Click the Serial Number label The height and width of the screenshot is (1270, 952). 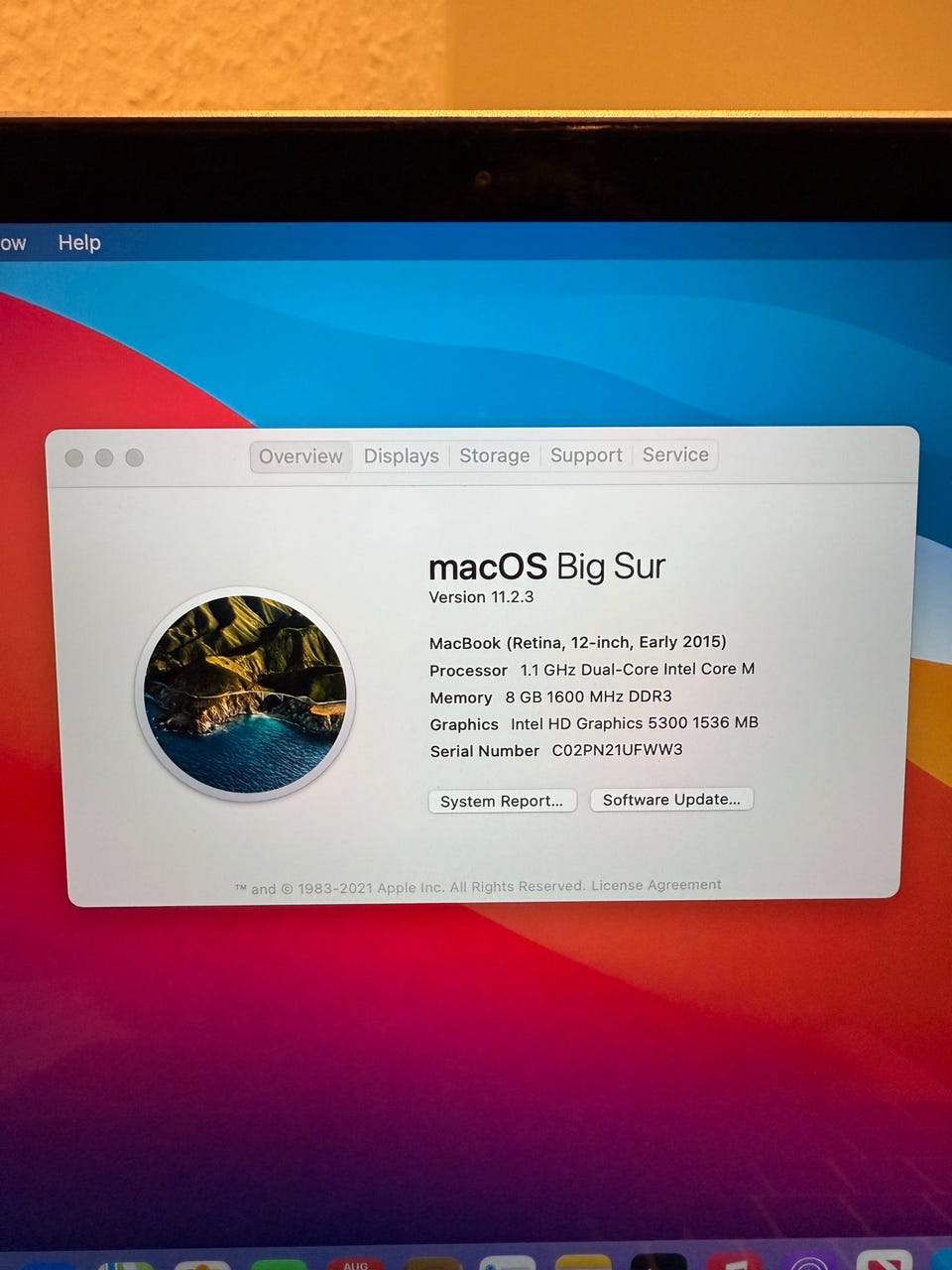[x=485, y=751]
